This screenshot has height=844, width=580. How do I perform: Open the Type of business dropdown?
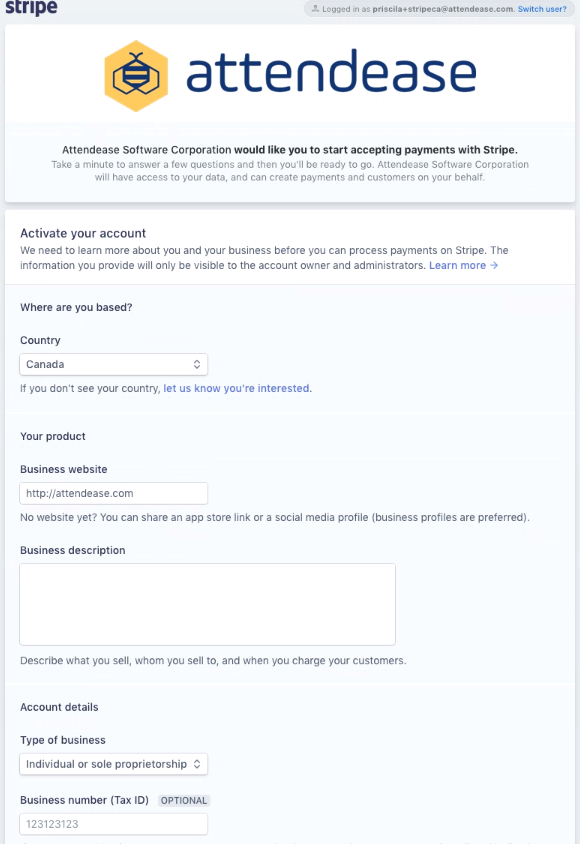click(x=113, y=764)
